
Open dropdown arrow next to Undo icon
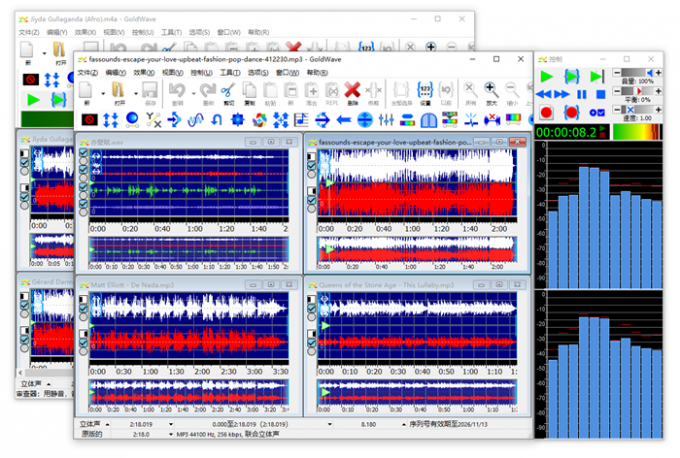193,93
